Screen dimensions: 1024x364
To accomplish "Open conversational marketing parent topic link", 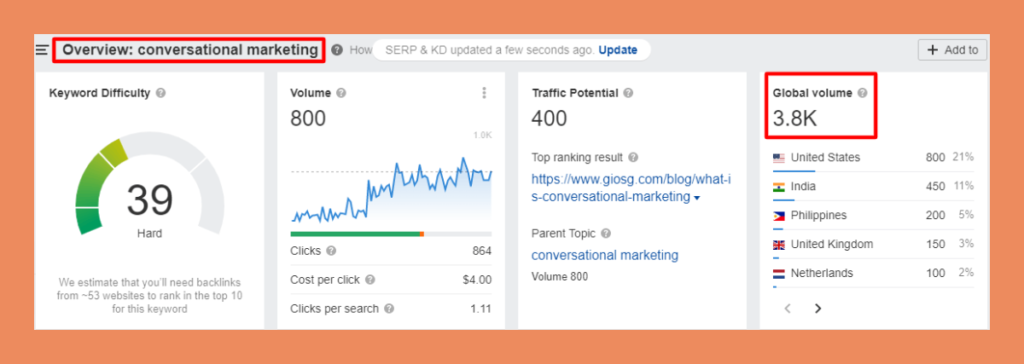I will (x=605, y=255).
